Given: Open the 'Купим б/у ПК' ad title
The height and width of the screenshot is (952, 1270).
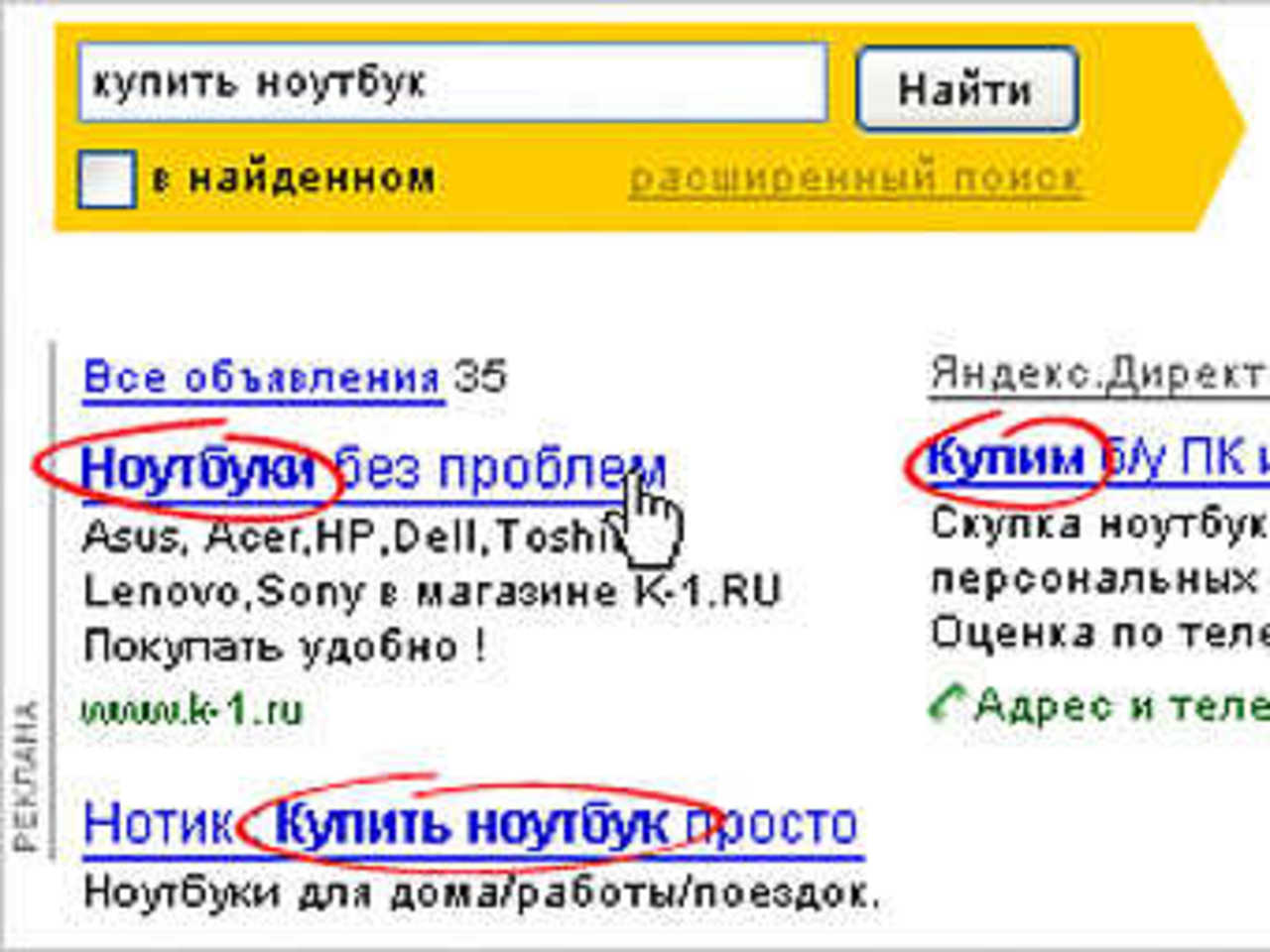Looking at the screenshot, I should point(1098,459).
